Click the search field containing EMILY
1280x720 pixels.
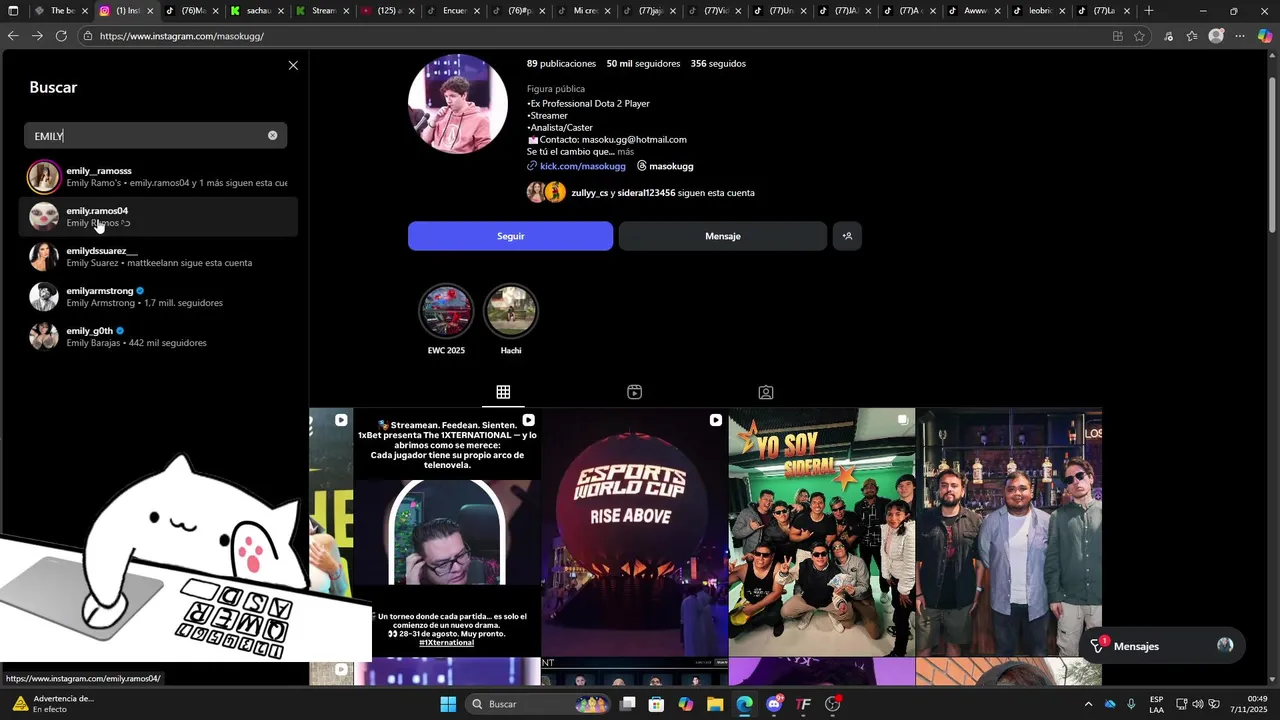pyautogui.click(x=155, y=135)
